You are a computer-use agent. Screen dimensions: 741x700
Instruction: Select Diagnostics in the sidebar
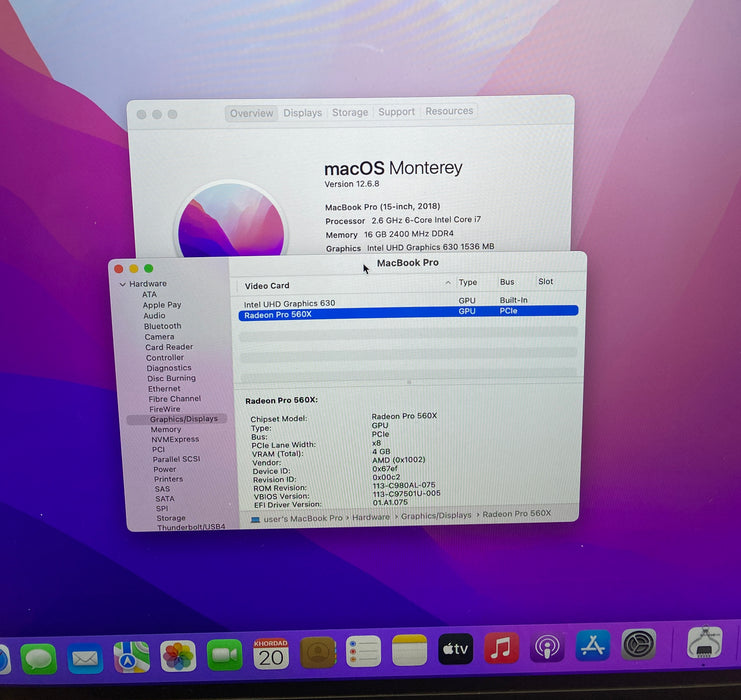(169, 368)
